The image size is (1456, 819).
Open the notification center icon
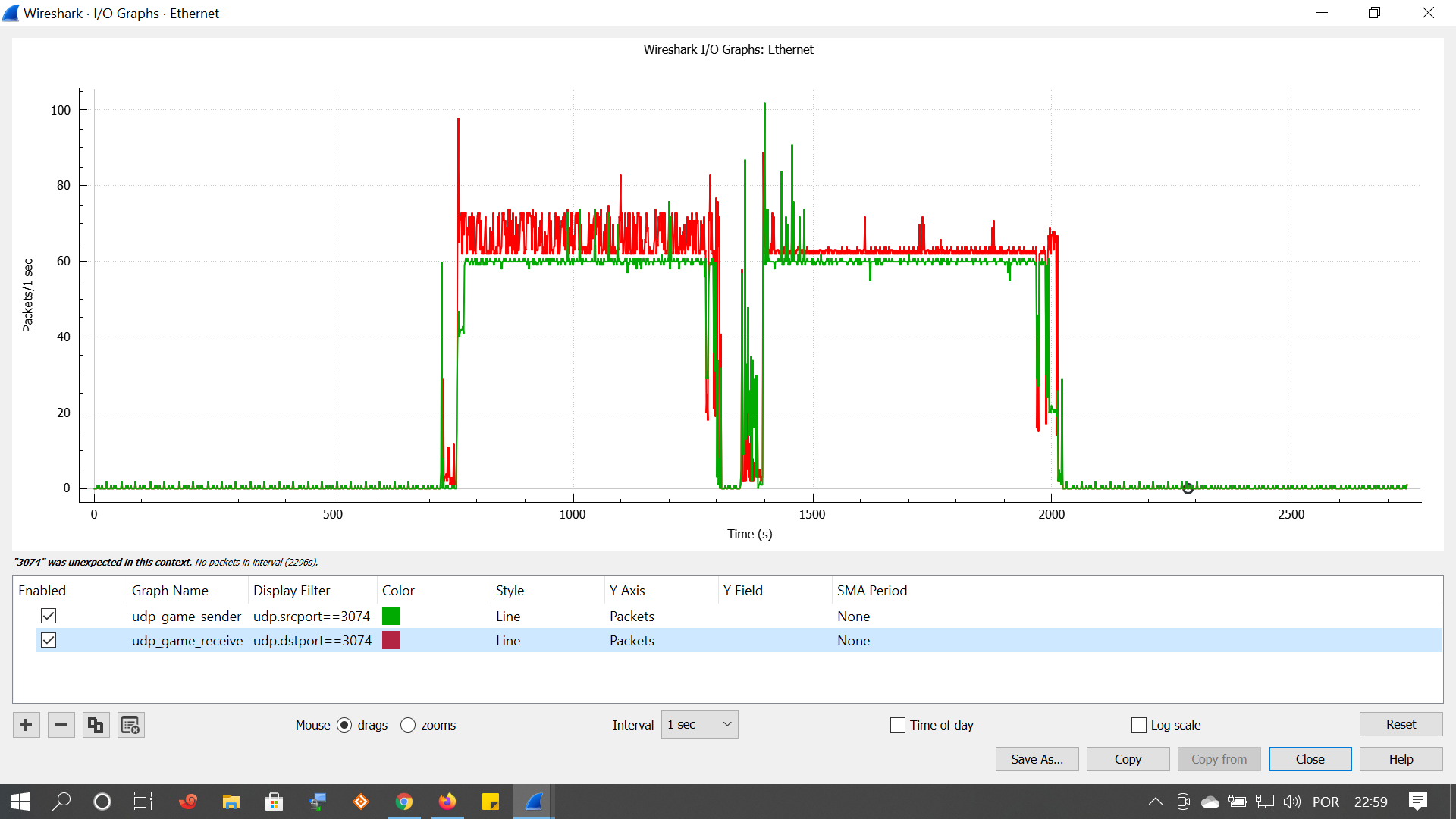[x=1418, y=802]
